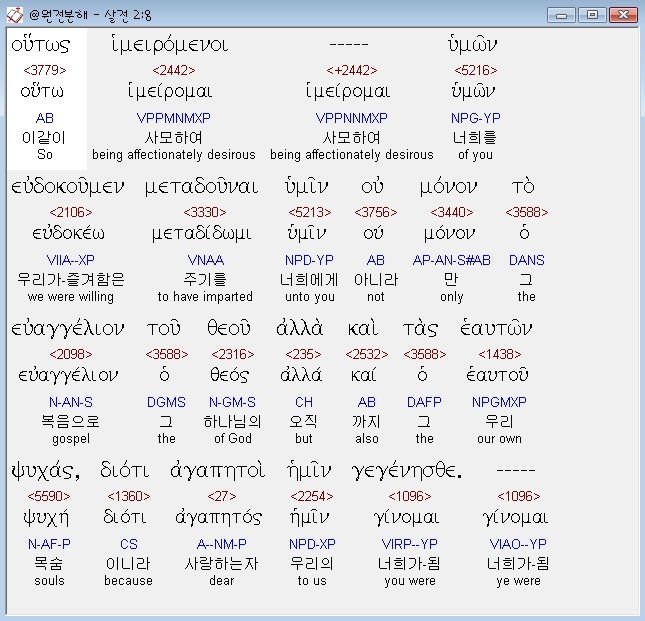Click the parsing code NPG-YP

point(476,118)
